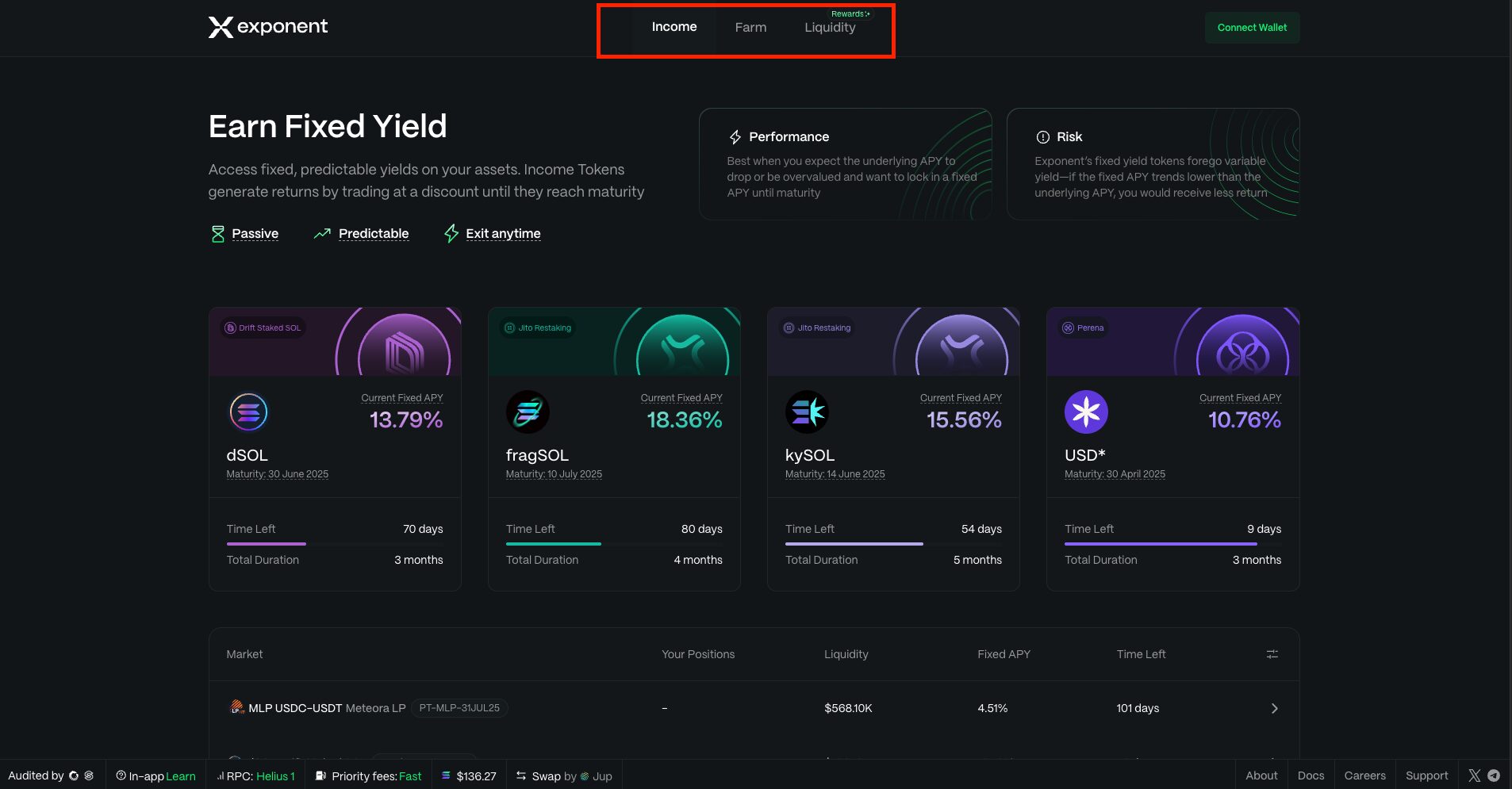1512x789 pixels.
Task: Click USD* Maturity: 30 April 2025
Action: pyautogui.click(x=1115, y=474)
